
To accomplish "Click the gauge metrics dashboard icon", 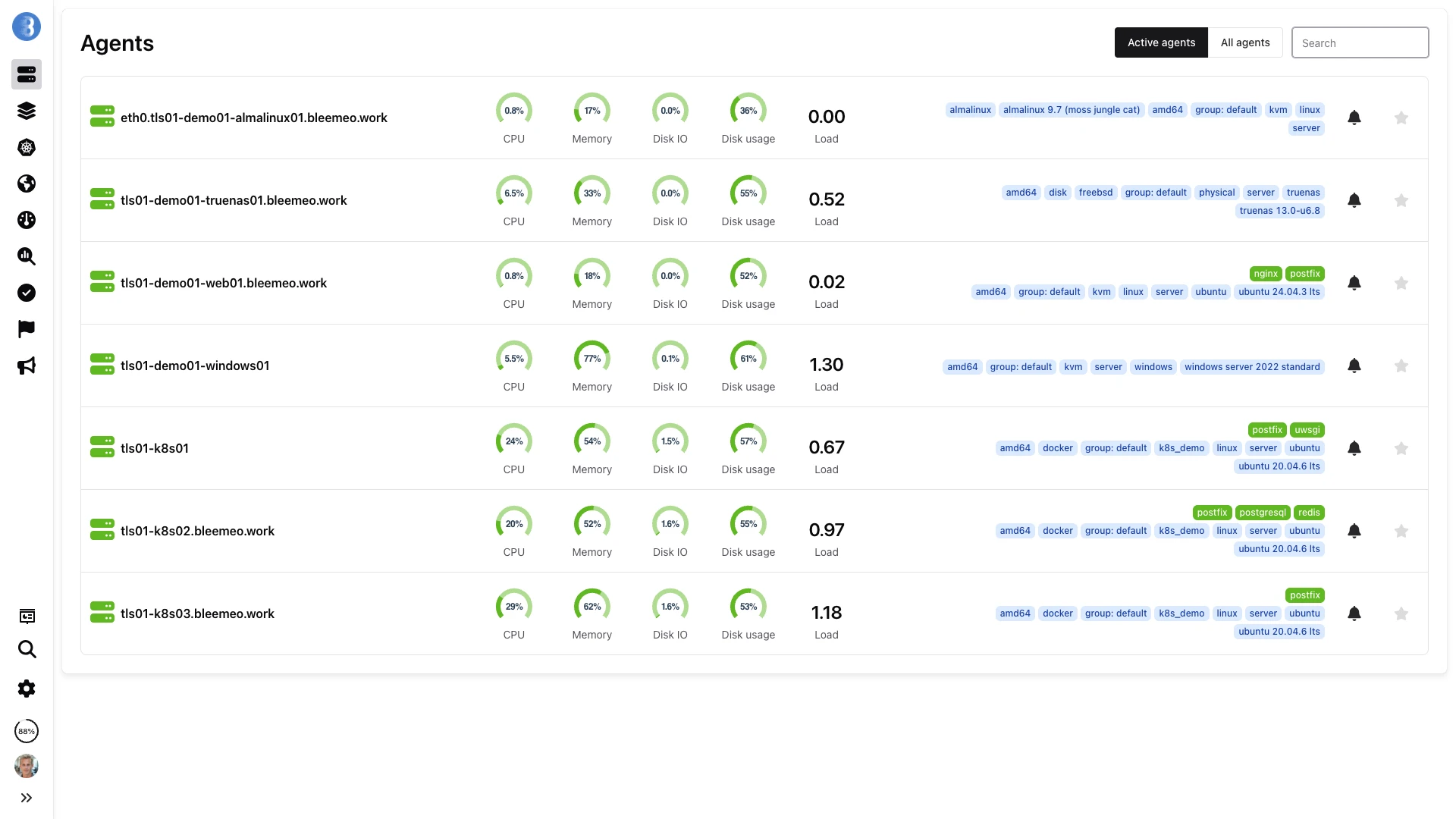I will tap(27, 220).
